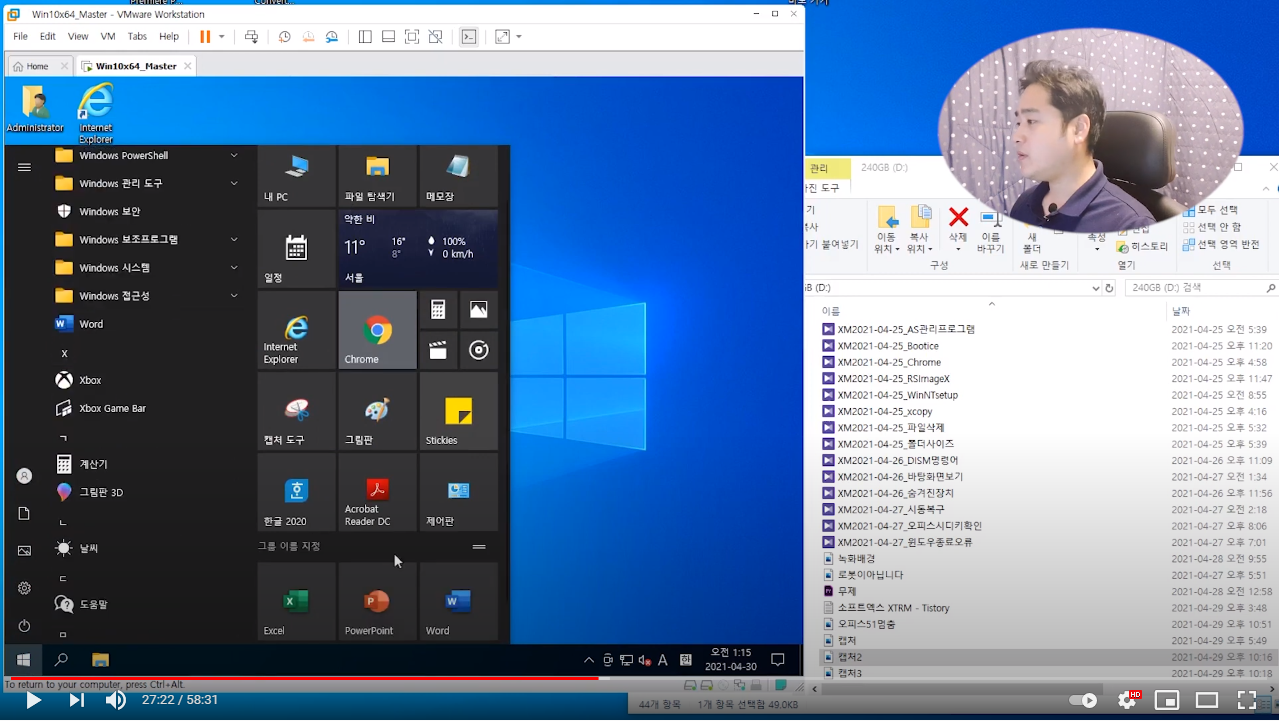Open the VMware Tabs menu
The height and width of the screenshot is (721, 1279).
(x=137, y=36)
